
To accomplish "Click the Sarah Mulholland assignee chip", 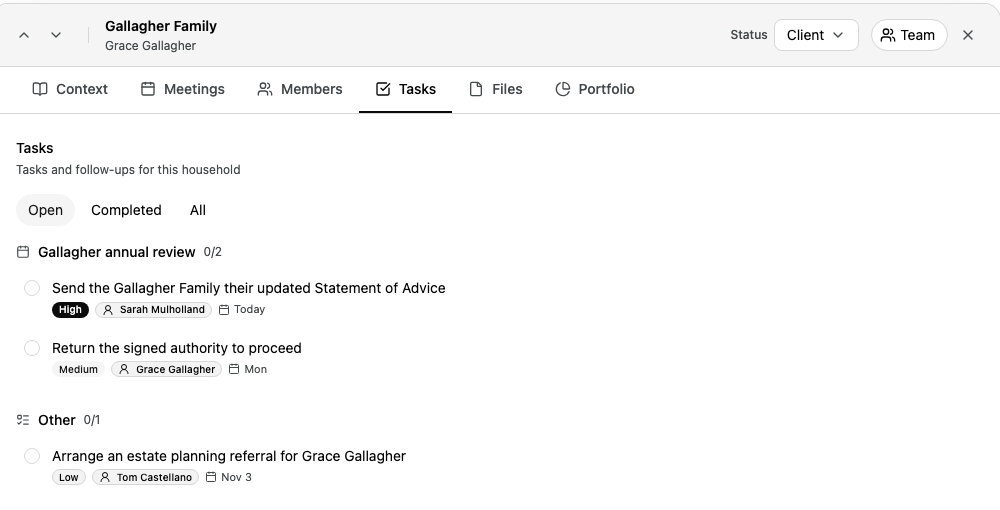I will [x=154, y=310].
